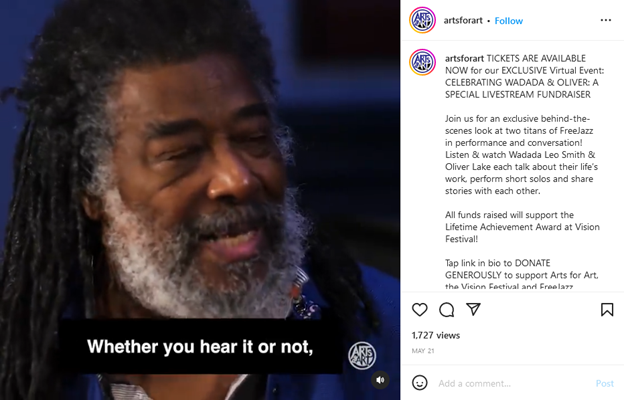624x400 pixels.
Task: Mute the video with the speaker icon
Action: point(380,380)
